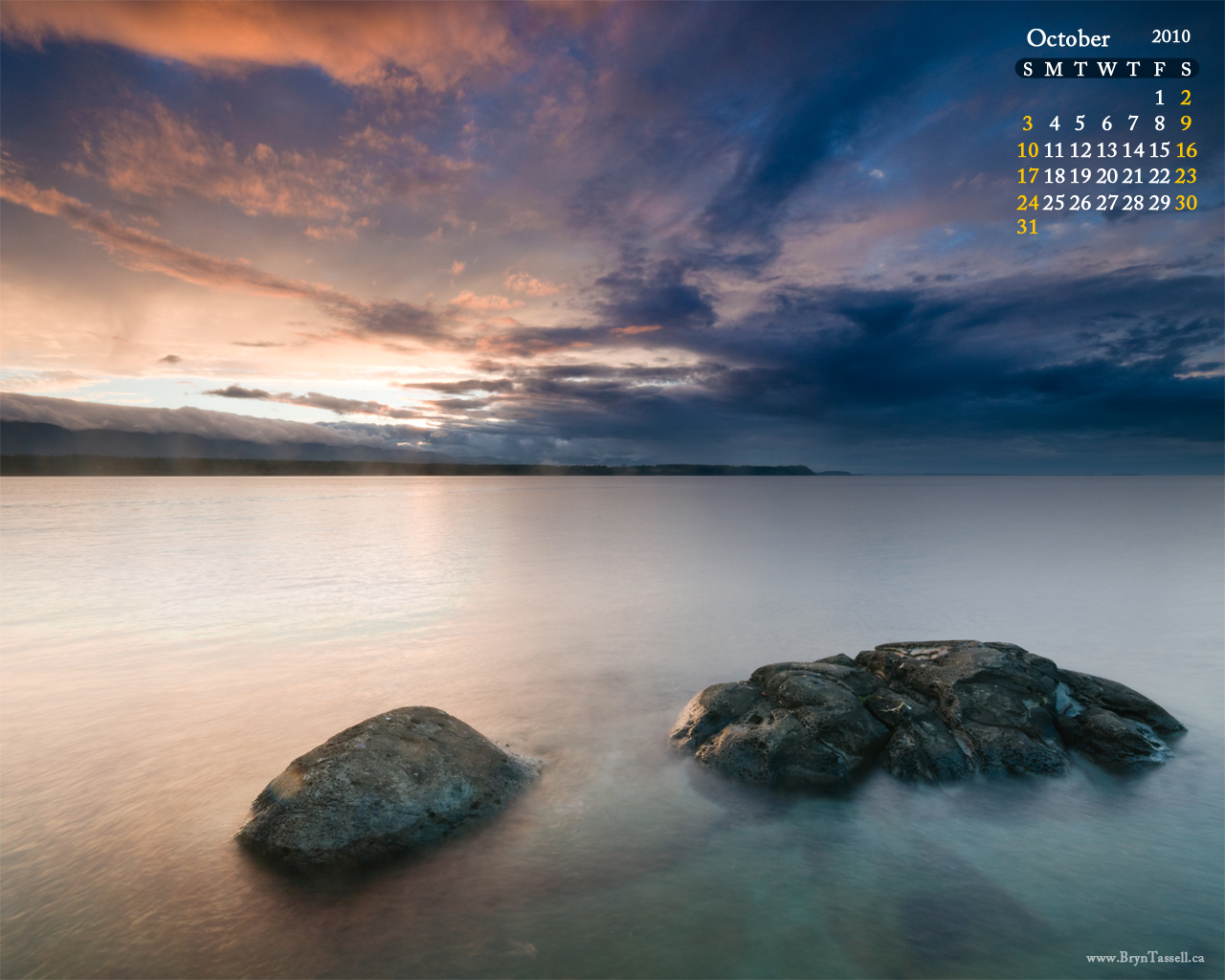Click Sunday date 24
This screenshot has width=1225, height=980.
click(1028, 203)
